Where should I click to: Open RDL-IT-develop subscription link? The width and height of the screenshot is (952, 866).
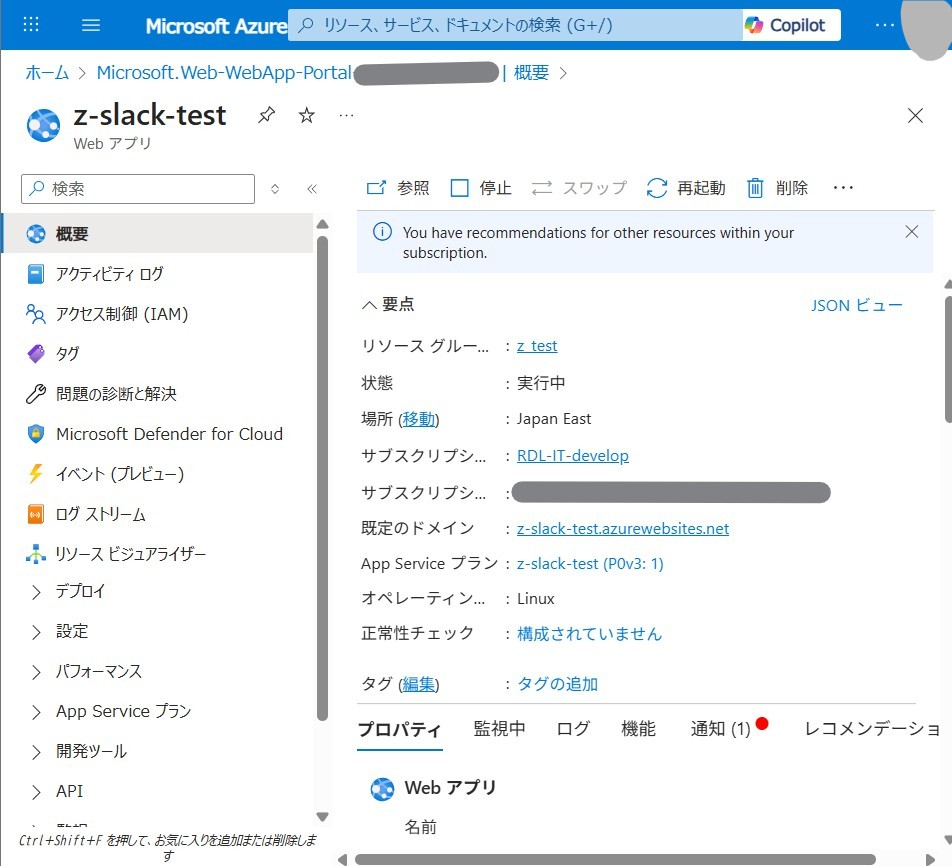click(573, 455)
